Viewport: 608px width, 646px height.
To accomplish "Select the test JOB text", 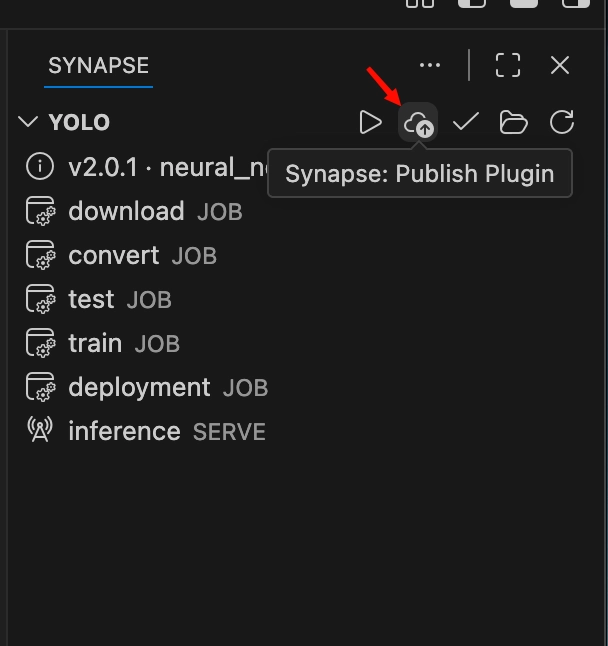I will (120, 300).
